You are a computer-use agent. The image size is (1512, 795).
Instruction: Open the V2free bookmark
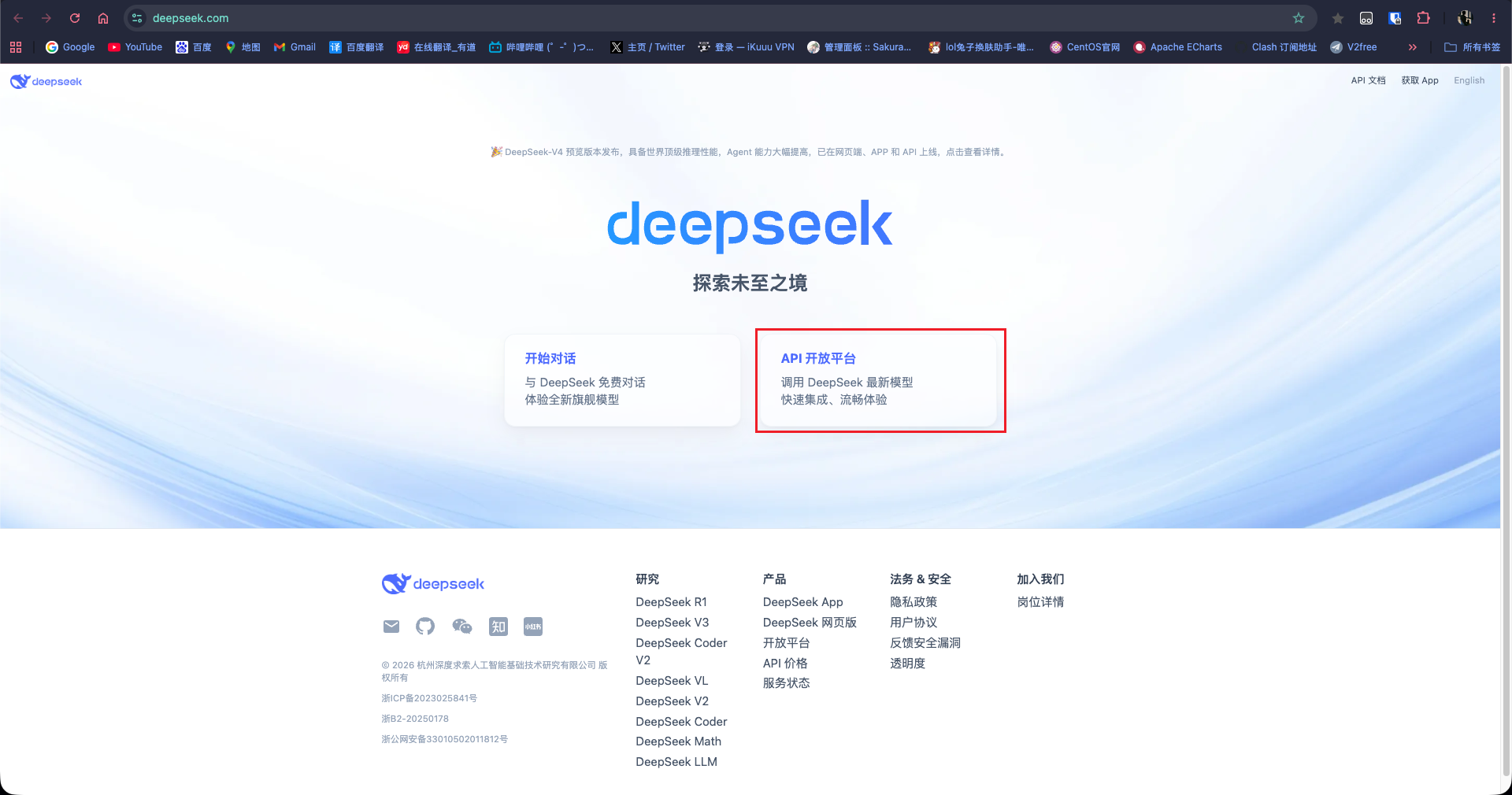click(x=1354, y=47)
